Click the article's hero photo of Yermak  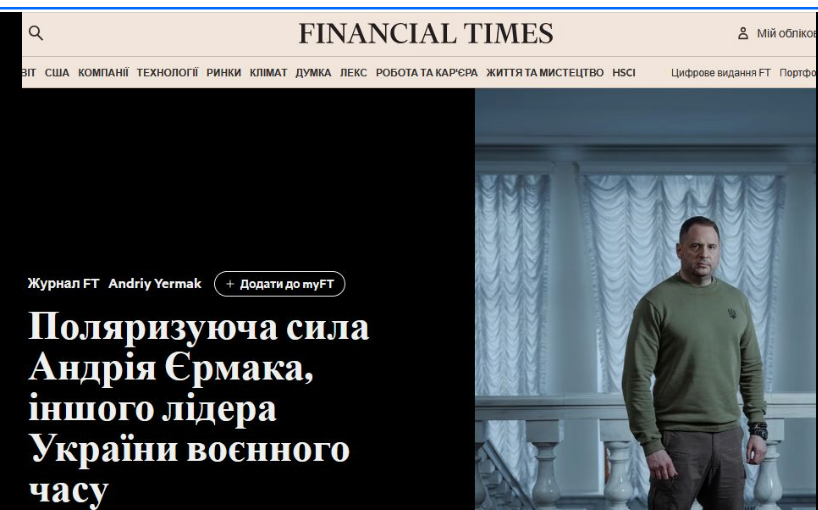click(645, 299)
